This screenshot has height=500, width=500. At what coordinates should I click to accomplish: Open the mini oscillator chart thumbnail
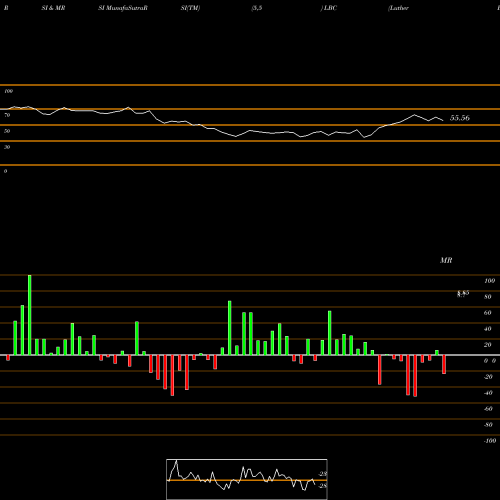click(x=247, y=479)
